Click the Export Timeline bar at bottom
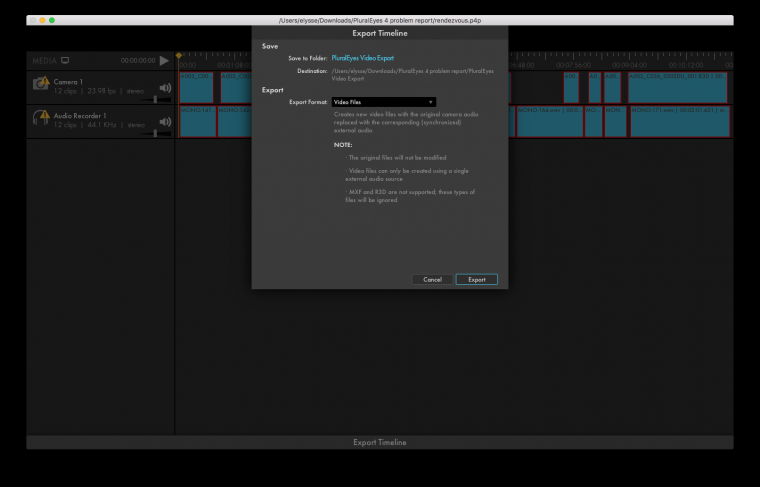The height and width of the screenshot is (487, 760). [x=380, y=442]
